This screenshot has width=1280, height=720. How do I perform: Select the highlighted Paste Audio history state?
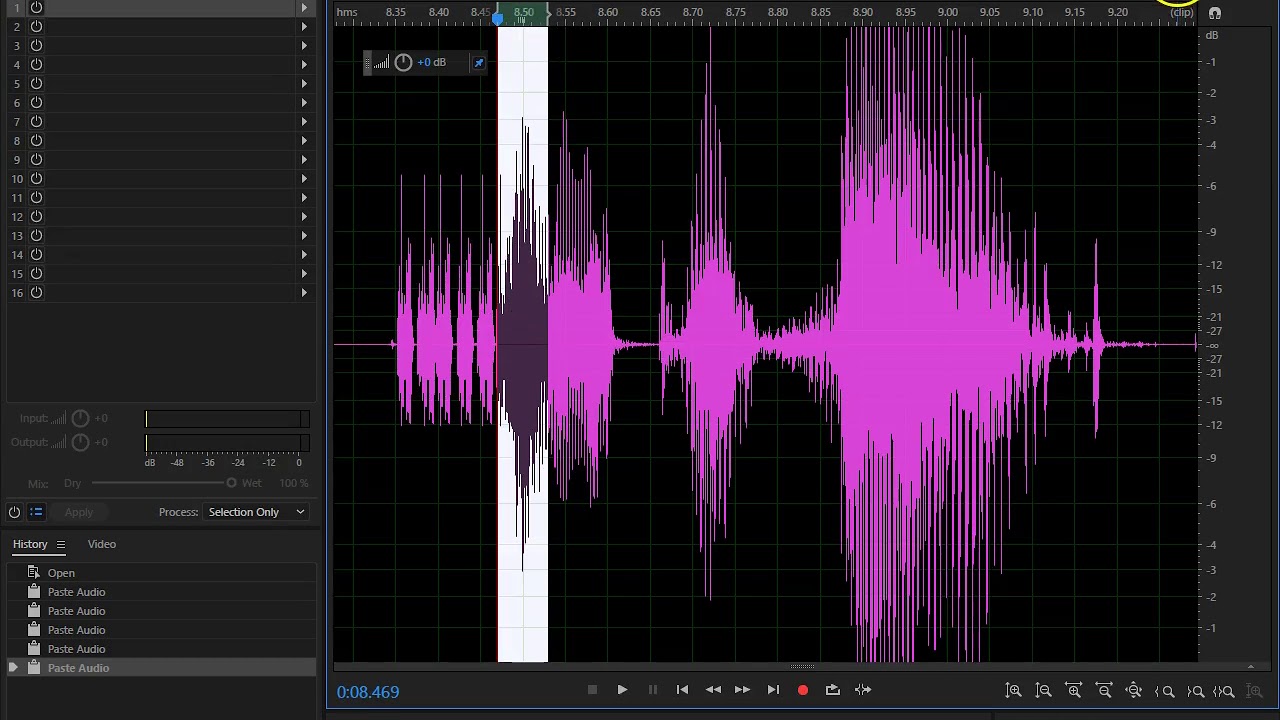[x=160, y=668]
